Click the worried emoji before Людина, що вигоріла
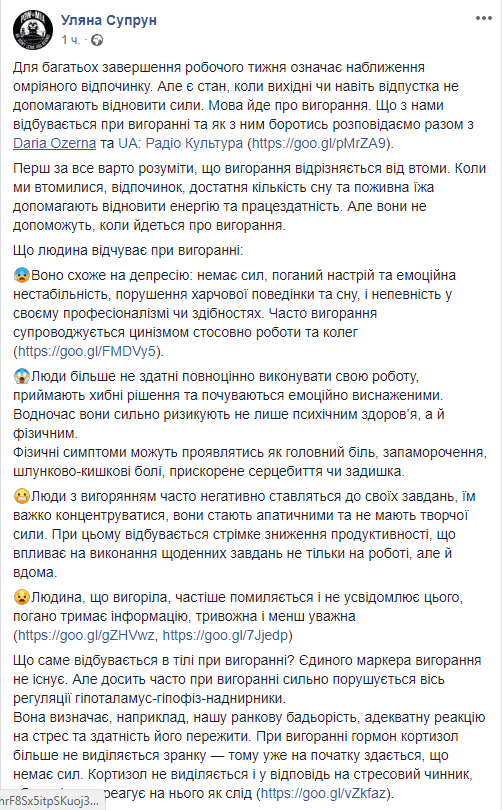Viewport: 502px width, 810px height. pyautogui.click(x=22, y=597)
